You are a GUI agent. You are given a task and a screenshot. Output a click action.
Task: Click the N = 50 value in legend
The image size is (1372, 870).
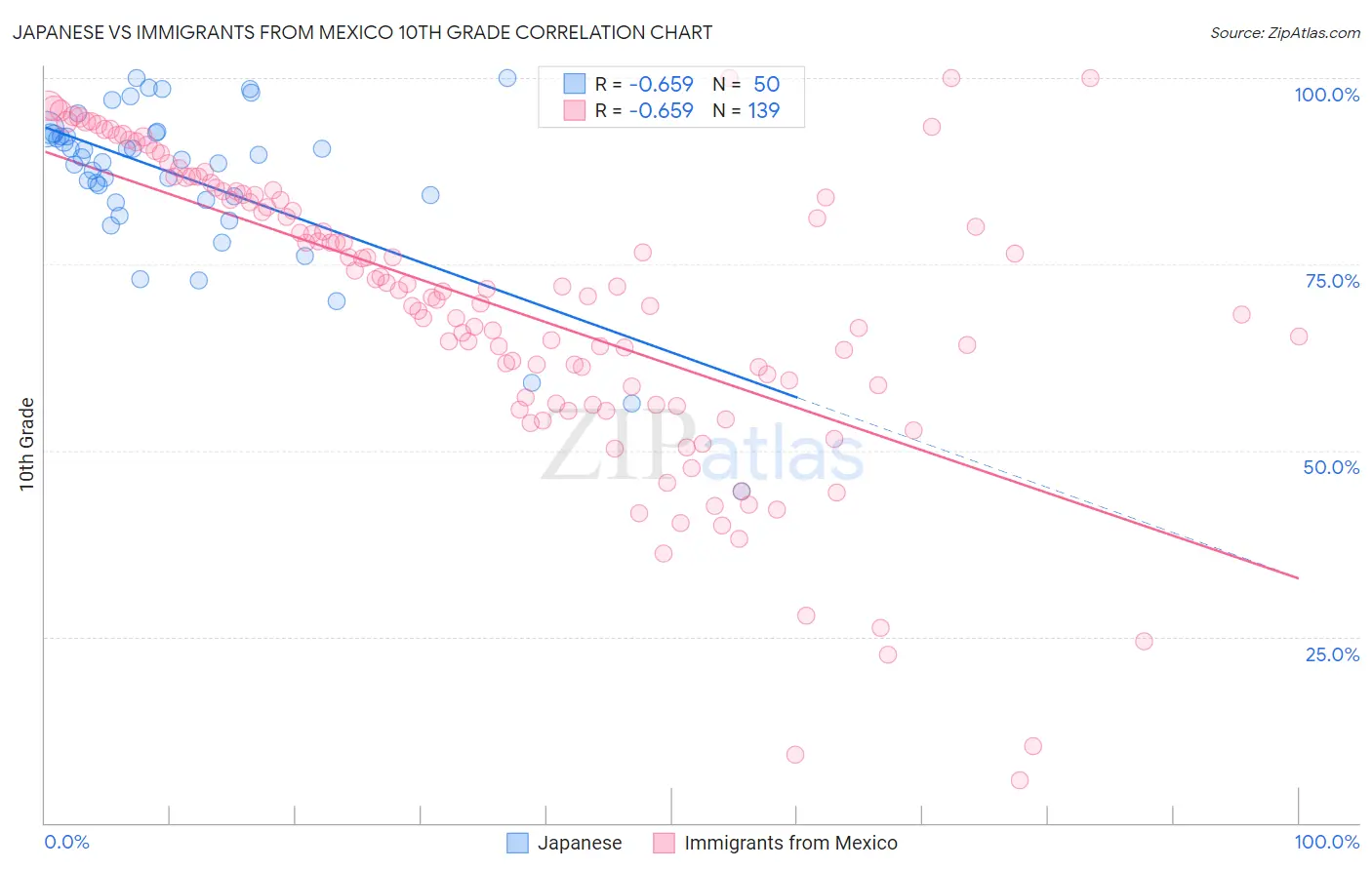(x=747, y=84)
